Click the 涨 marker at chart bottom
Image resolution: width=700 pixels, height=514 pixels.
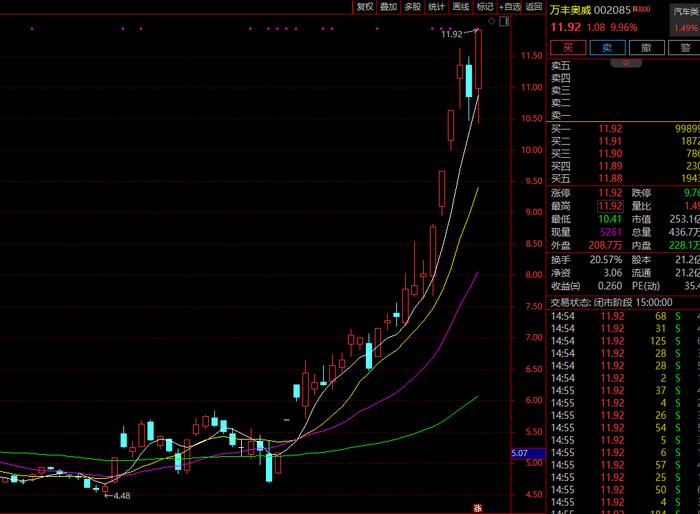coord(478,508)
